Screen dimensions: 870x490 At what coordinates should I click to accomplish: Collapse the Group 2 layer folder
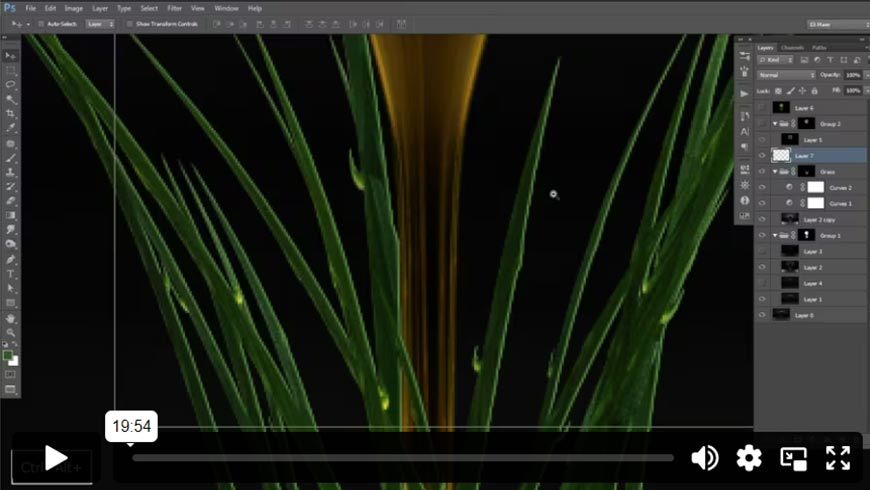[x=775, y=124]
